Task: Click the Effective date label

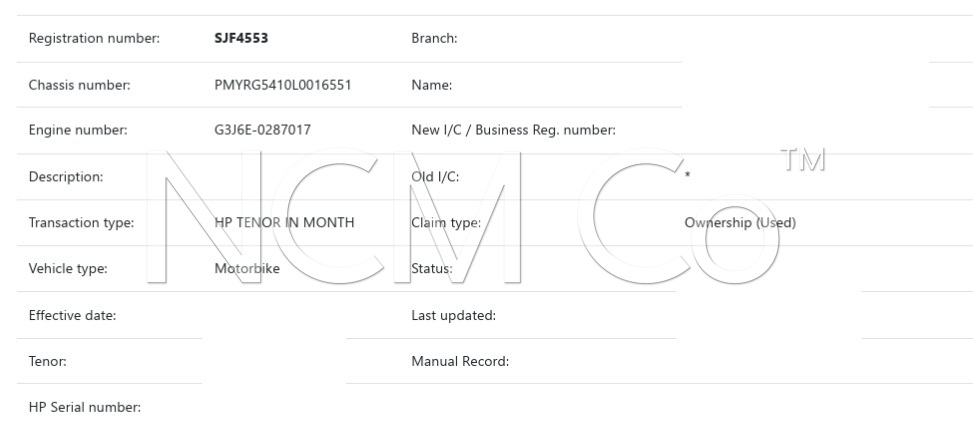Action: coord(73,316)
